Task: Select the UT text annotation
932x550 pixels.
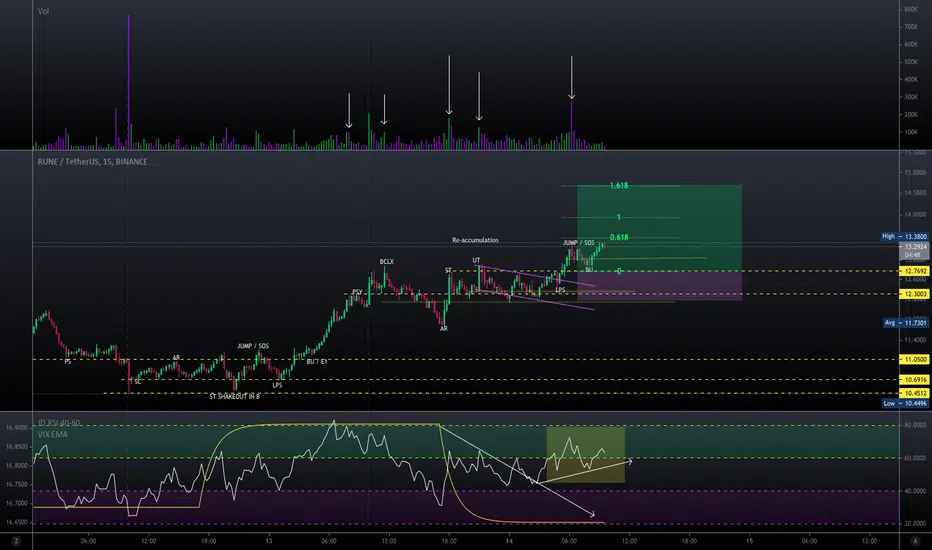Action: [476, 260]
